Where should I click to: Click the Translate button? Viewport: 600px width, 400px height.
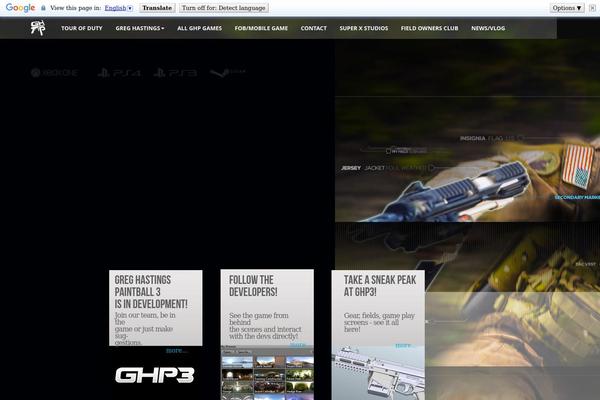click(157, 8)
